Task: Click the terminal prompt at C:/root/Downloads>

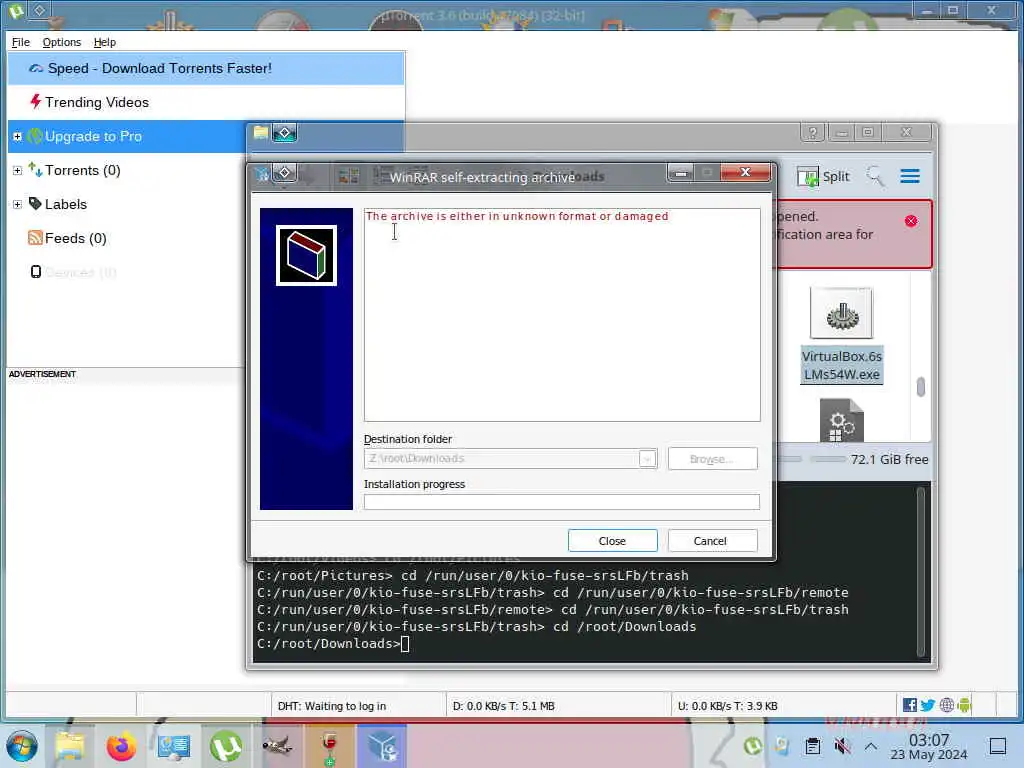Action: tap(328, 644)
